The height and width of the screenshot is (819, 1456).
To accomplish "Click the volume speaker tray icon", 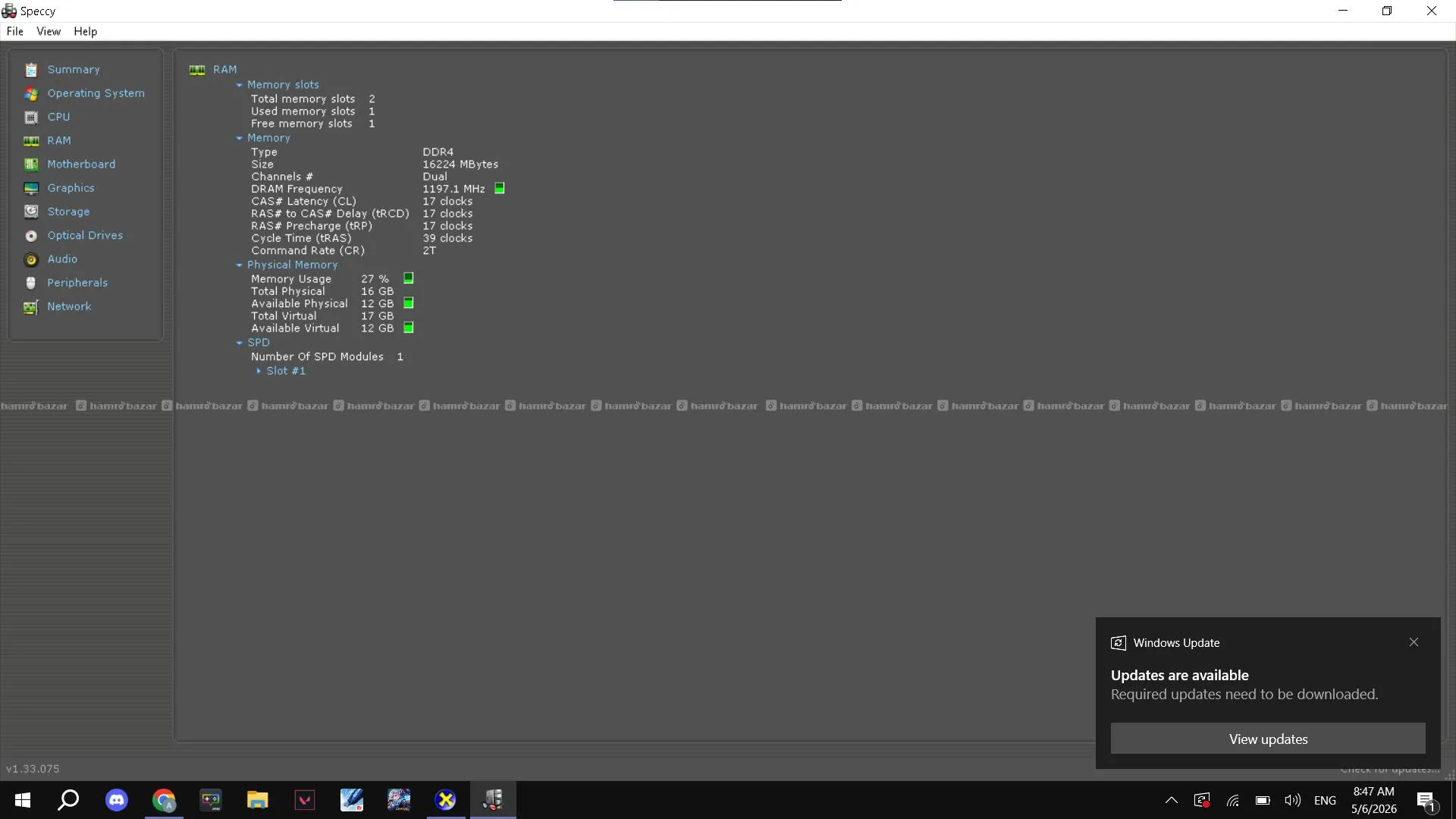I will coord(1292,800).
